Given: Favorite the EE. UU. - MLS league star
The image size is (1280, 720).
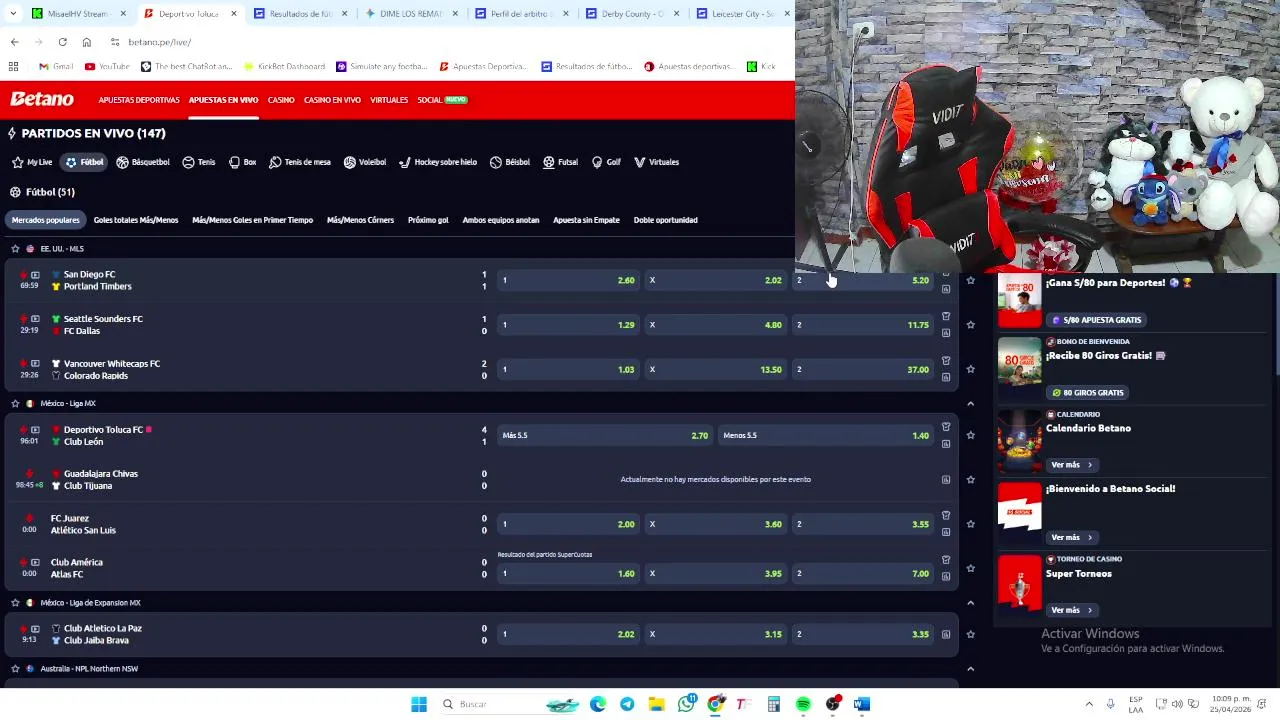Looking at the screenshot, I should tap(15, 249).
